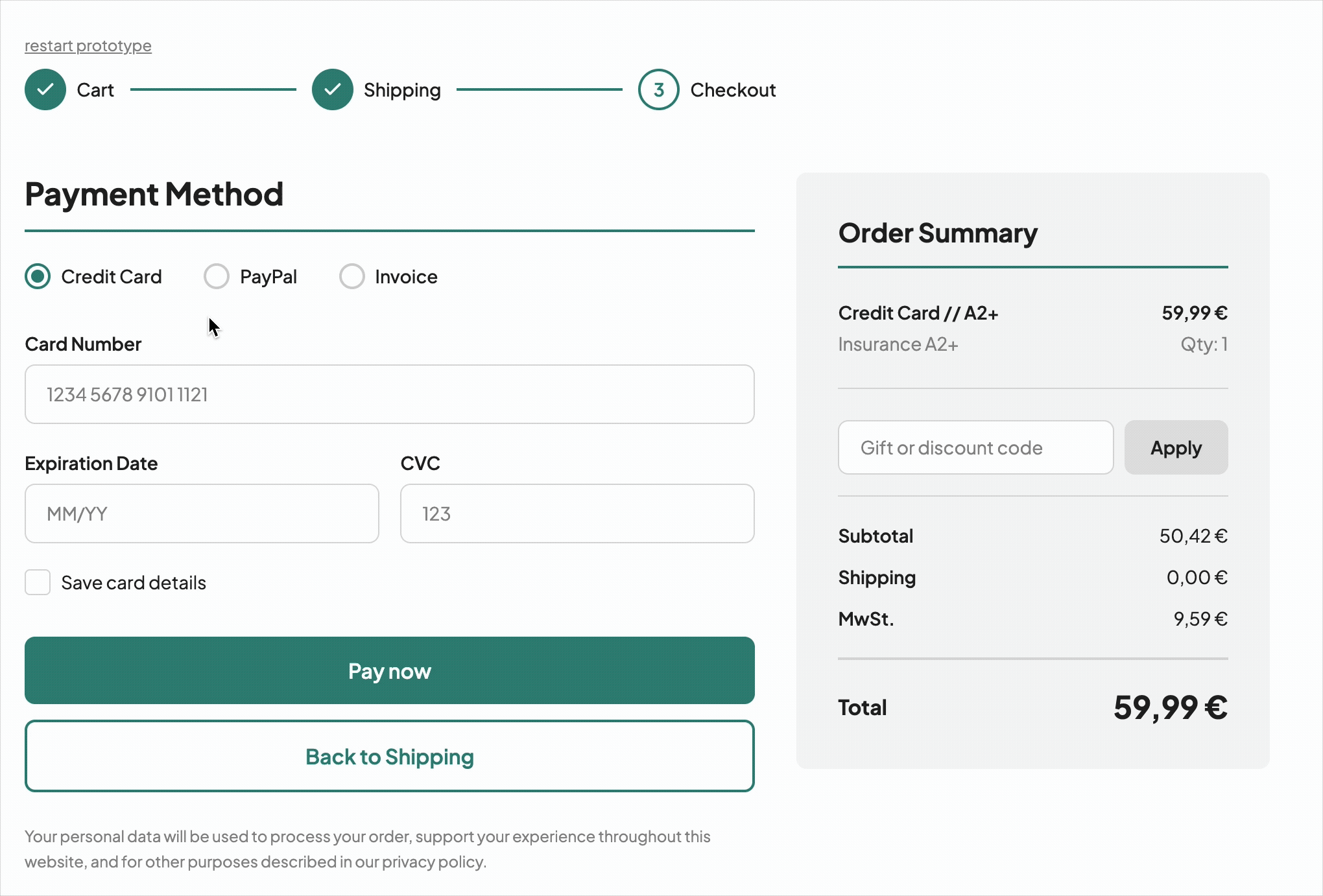Open the restart prototype link
1323x896 pixels.
pyautogui.click(x=88, y=45)
